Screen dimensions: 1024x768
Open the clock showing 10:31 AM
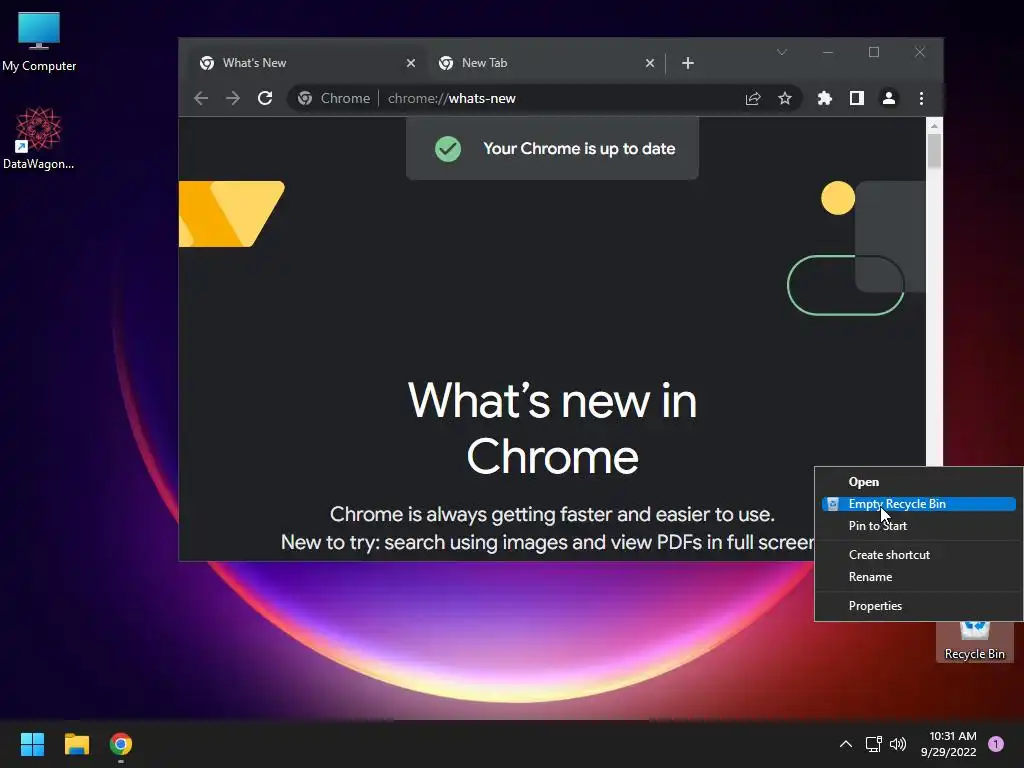[x=949, y=744]
